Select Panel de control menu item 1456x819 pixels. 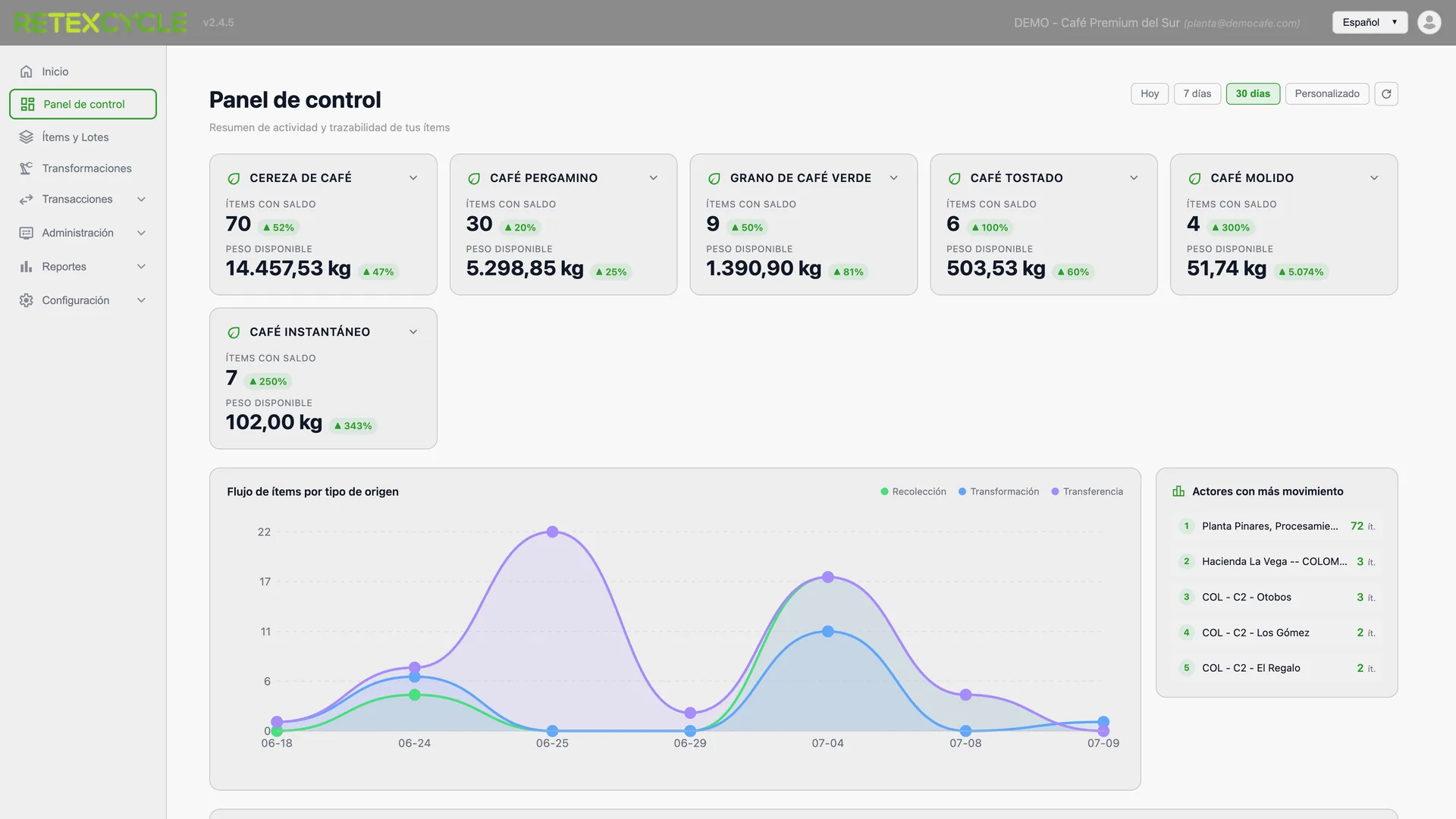83,104
